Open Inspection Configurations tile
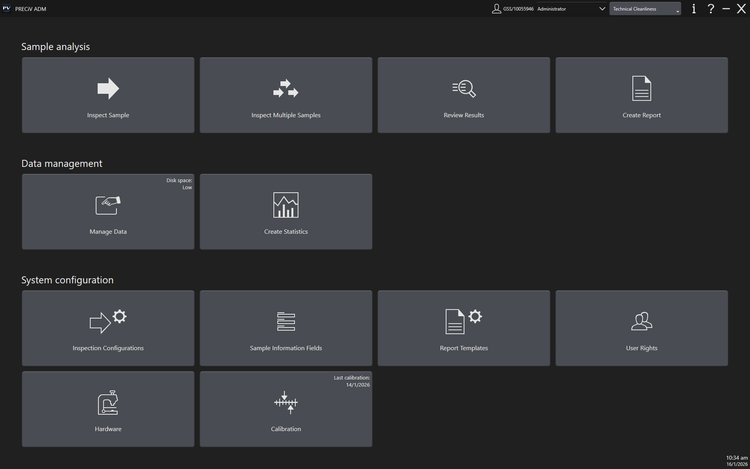The image size is (750, 469). click(x=108, y=328)
